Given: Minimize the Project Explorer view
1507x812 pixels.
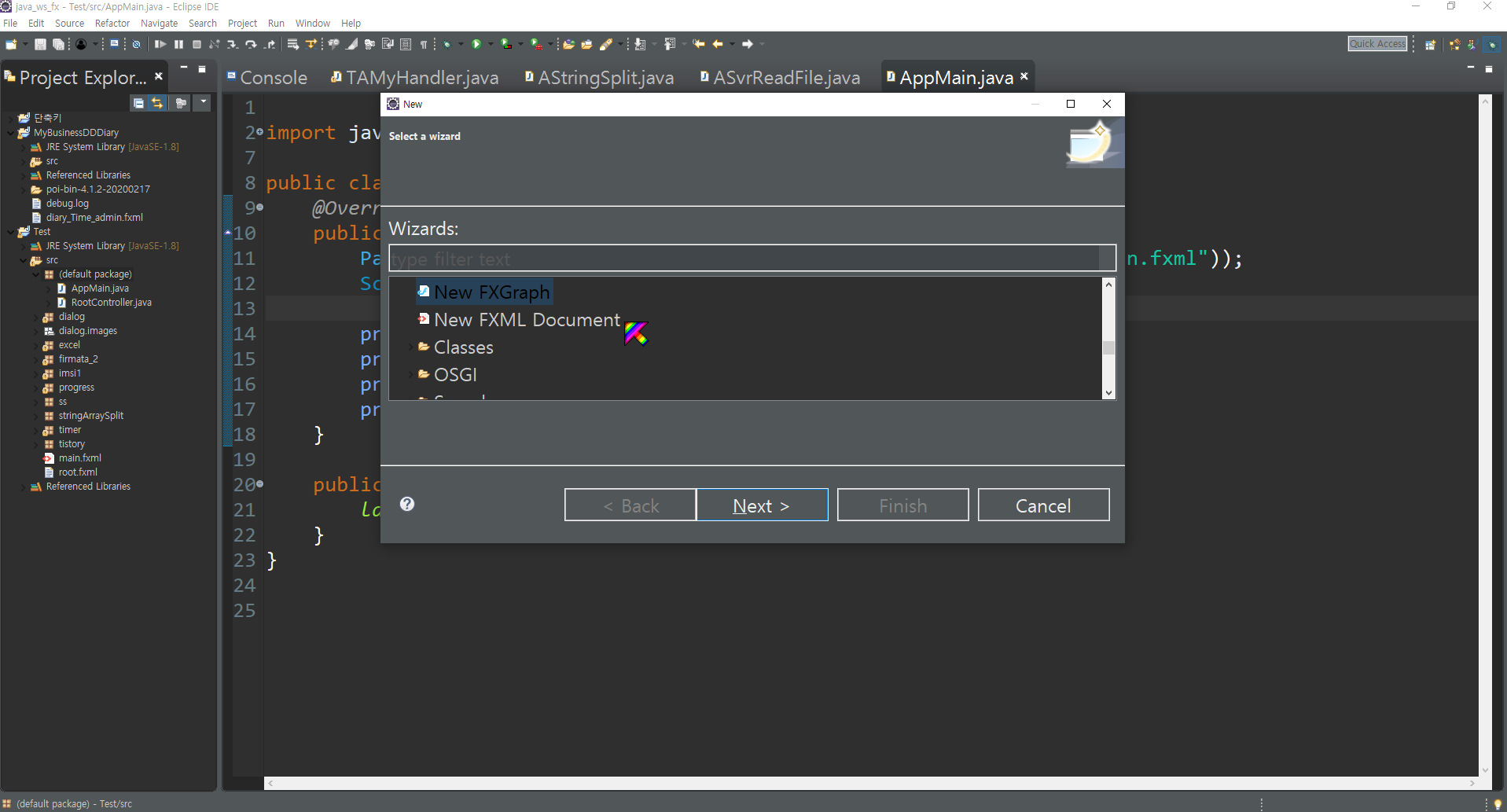Looking at the screenshot, I should click(184, 68).
